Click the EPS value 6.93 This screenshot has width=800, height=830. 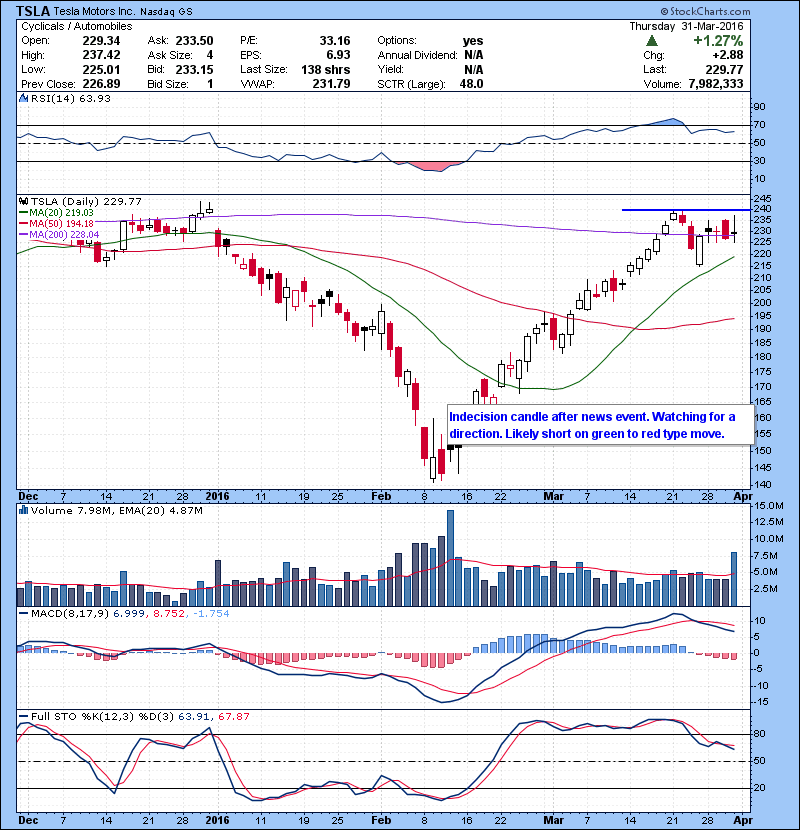point(338,55)
